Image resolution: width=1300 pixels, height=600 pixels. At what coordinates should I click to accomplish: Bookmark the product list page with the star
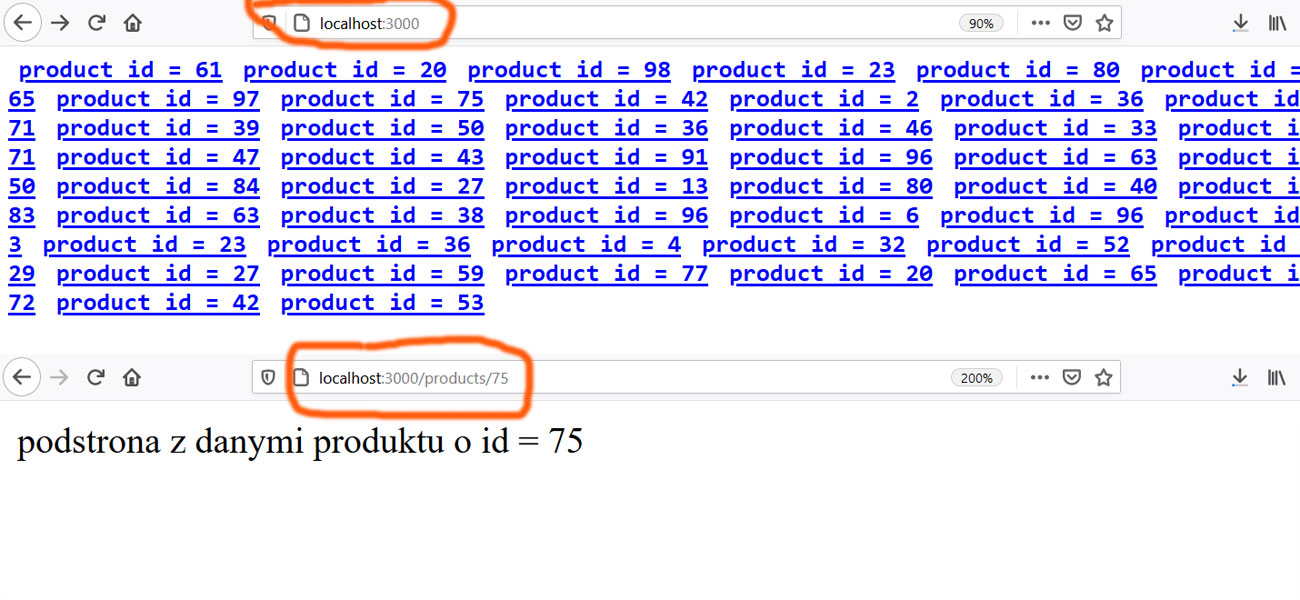(x=1104, y=23)
